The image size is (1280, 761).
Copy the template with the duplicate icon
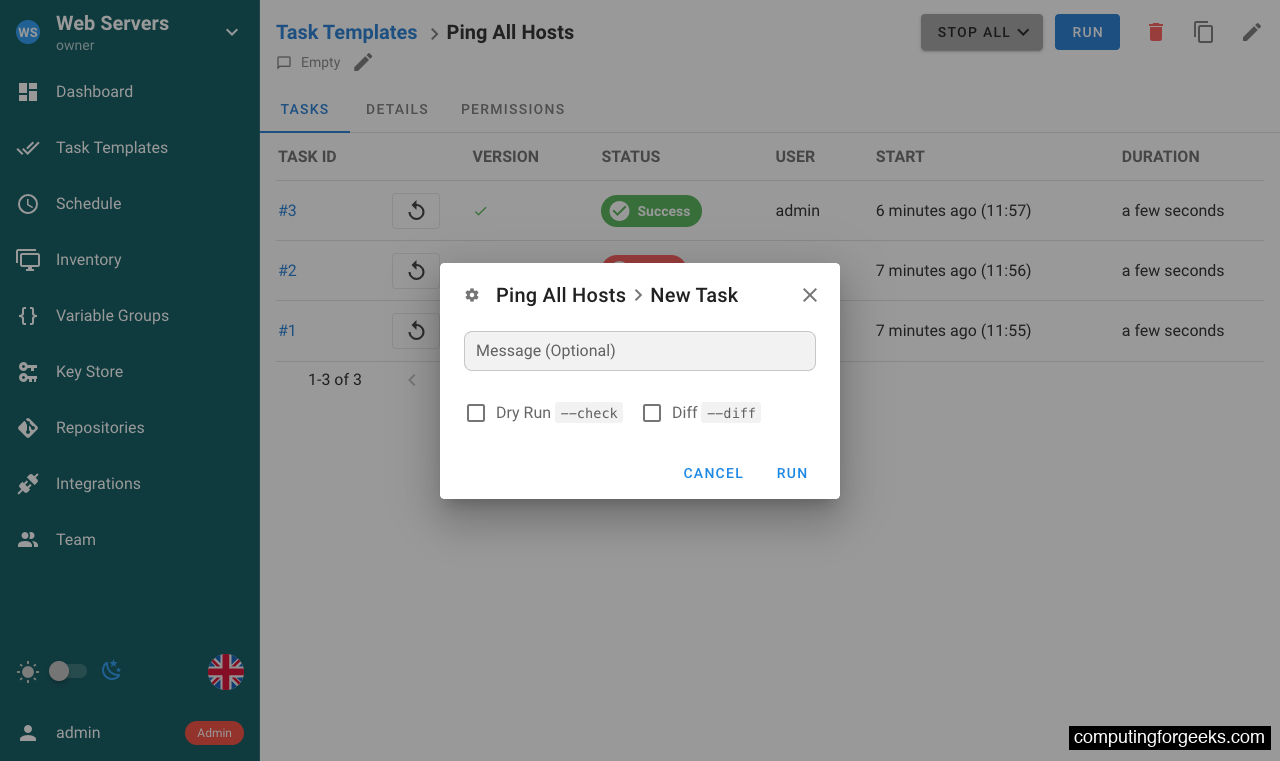coord(1203,32)
